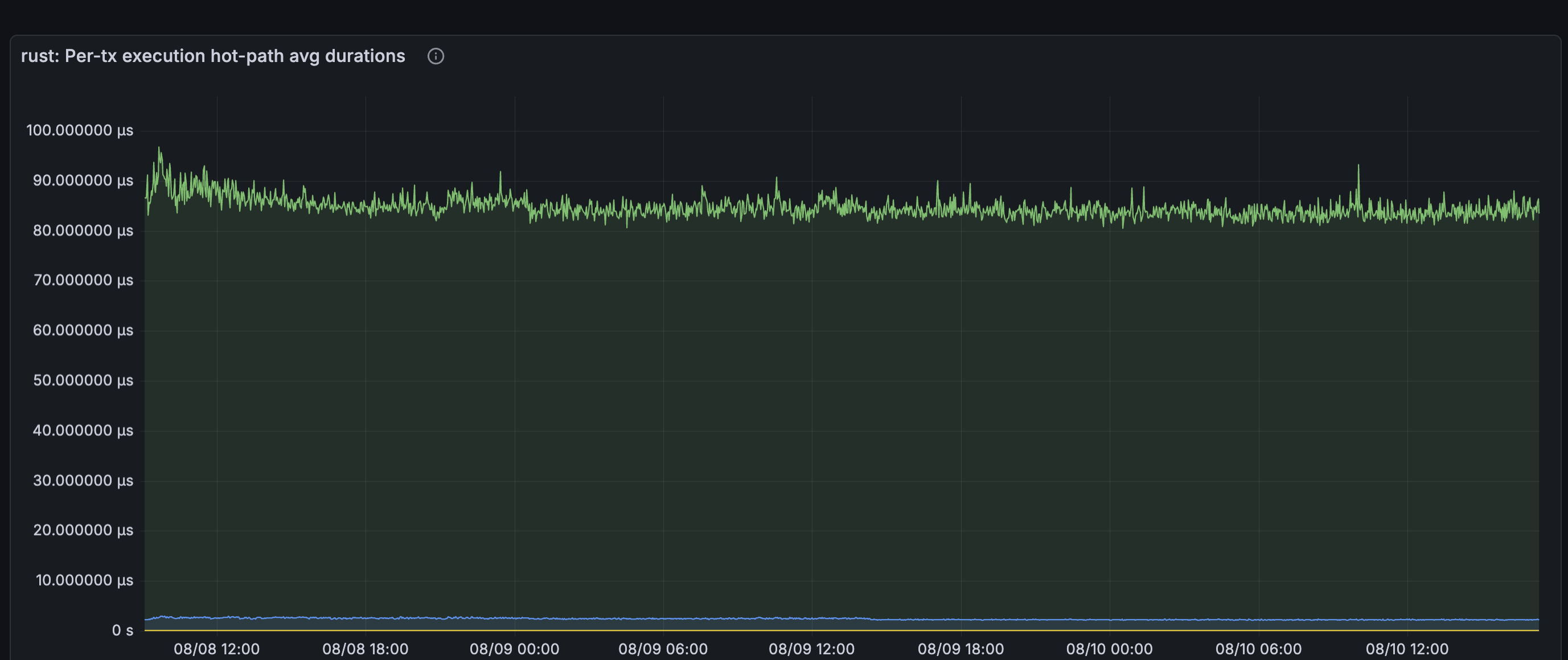Click the '08/08 18:00' time axis label

pyautogui.click(x=365, y=649)
